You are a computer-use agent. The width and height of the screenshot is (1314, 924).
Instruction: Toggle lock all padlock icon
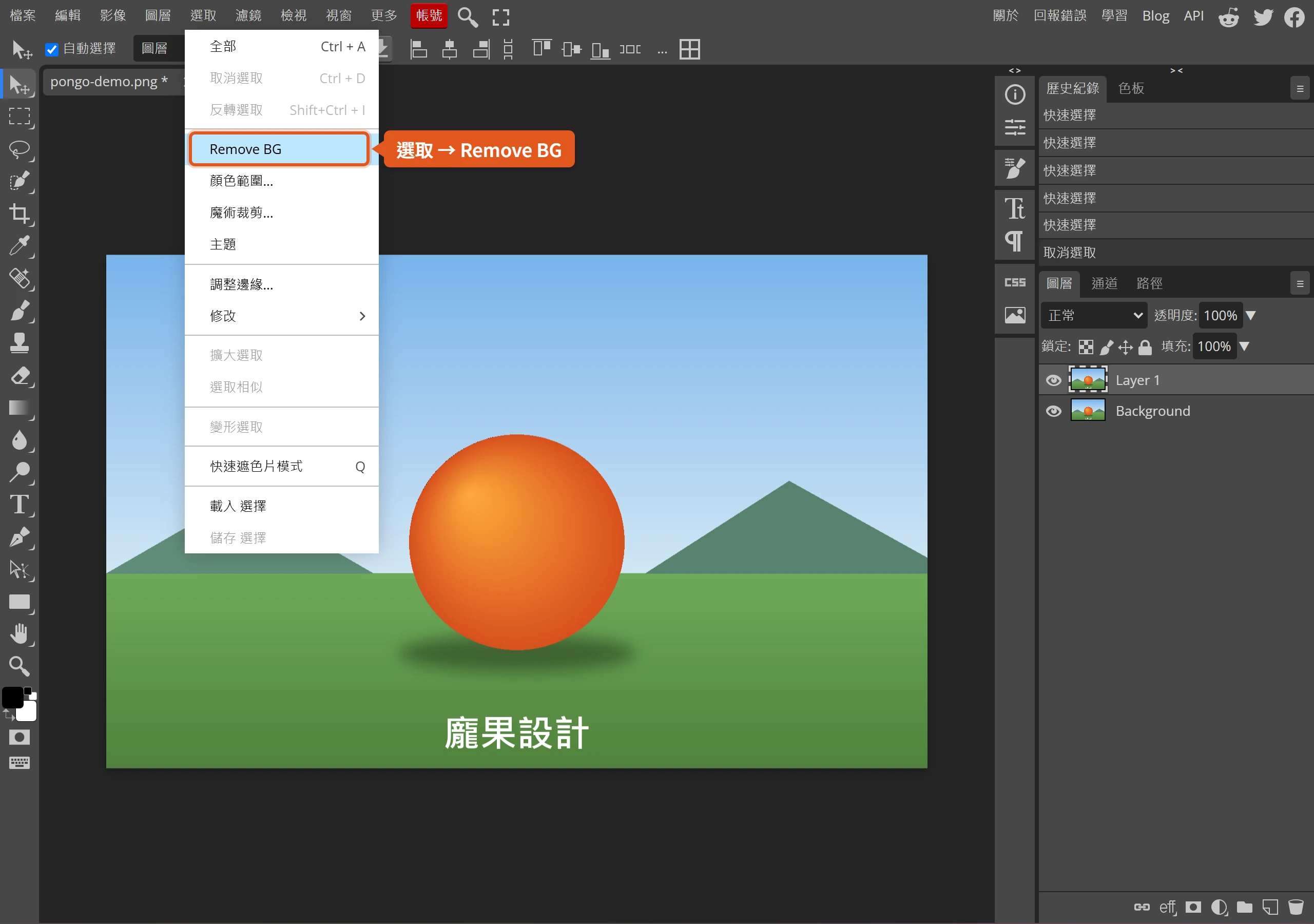(x=1145, y=347)
